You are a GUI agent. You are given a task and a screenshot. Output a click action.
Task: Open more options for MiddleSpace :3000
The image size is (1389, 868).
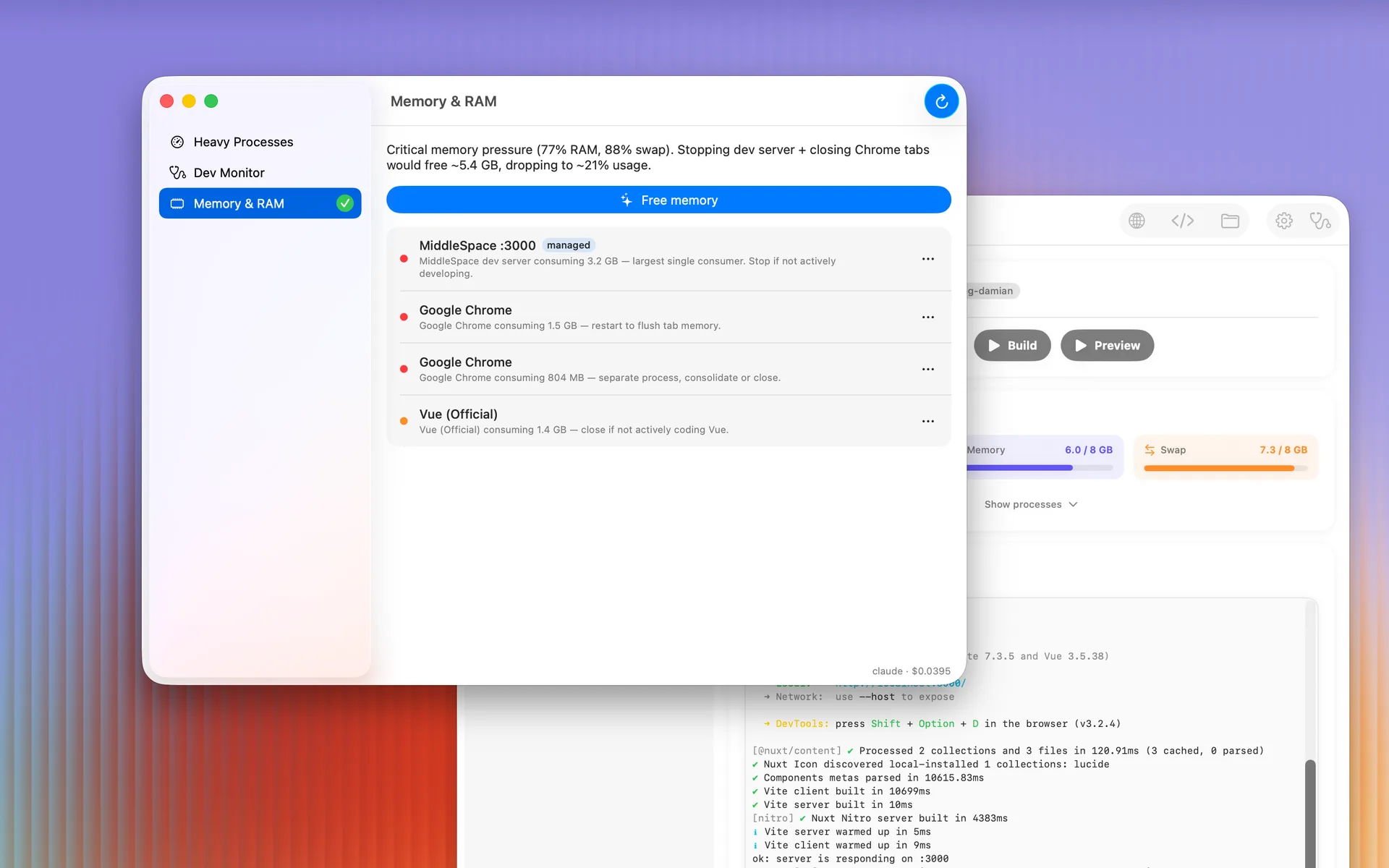coord(928,259)
